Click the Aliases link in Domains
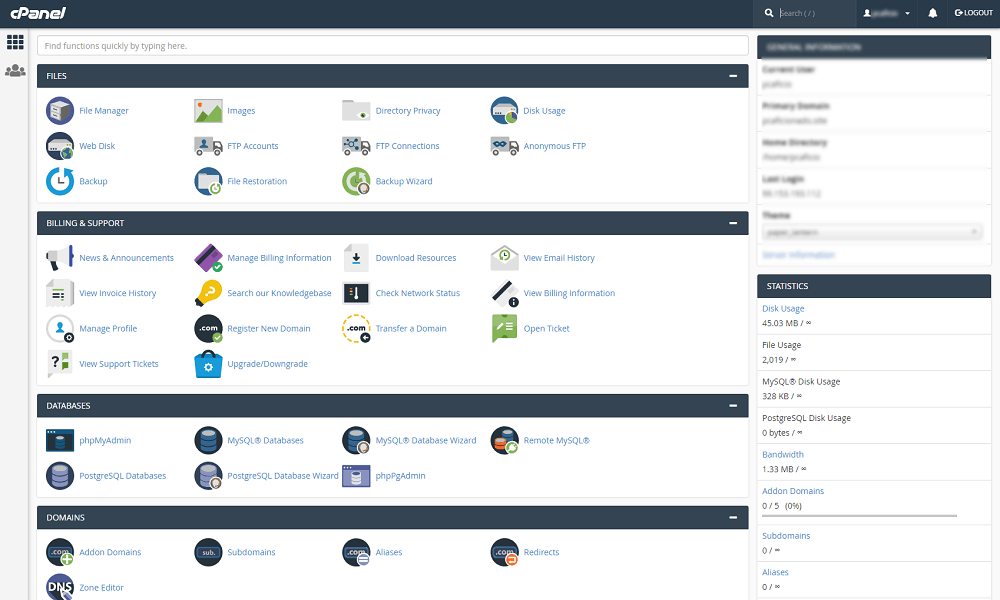 pyautogui.click(x=389, y=552)
